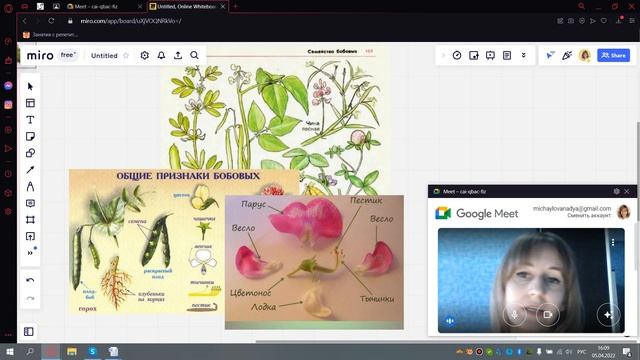
Task: Select the connection line tool
Action: [x=30, y=170]
